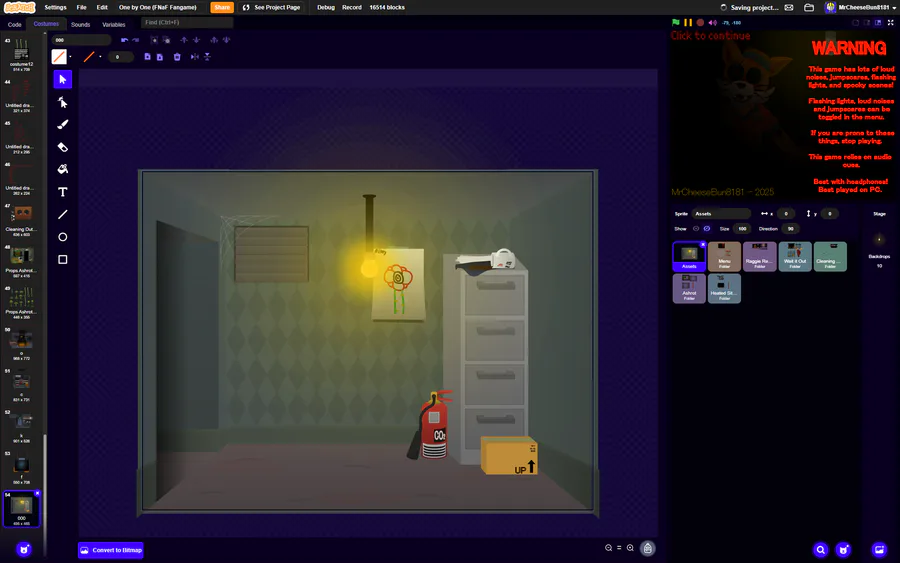Select the Rectangle tool
Image resolution: width=900 pixels, height=563 pixels.
tap(63, 259)
